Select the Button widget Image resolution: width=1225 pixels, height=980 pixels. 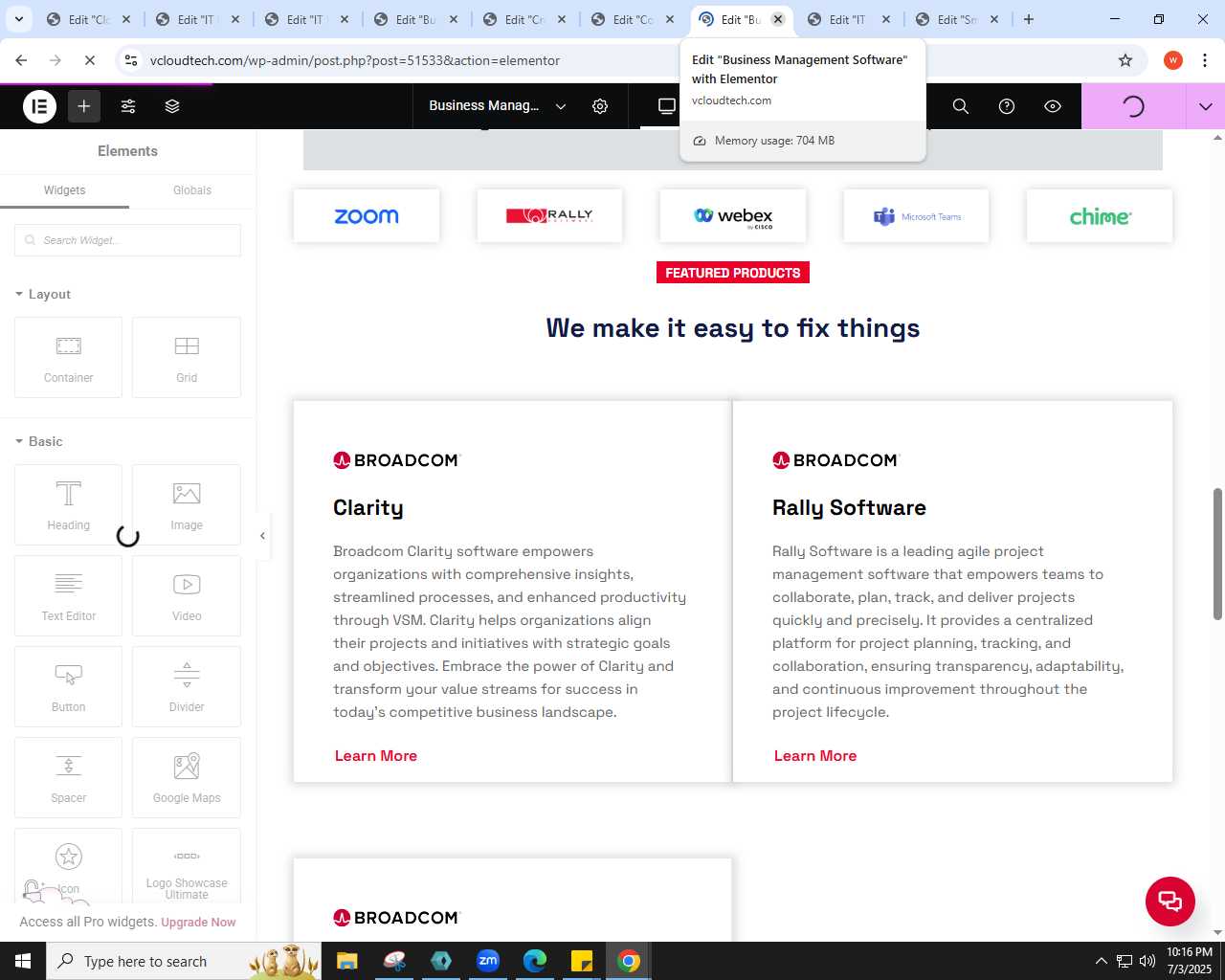69,686
